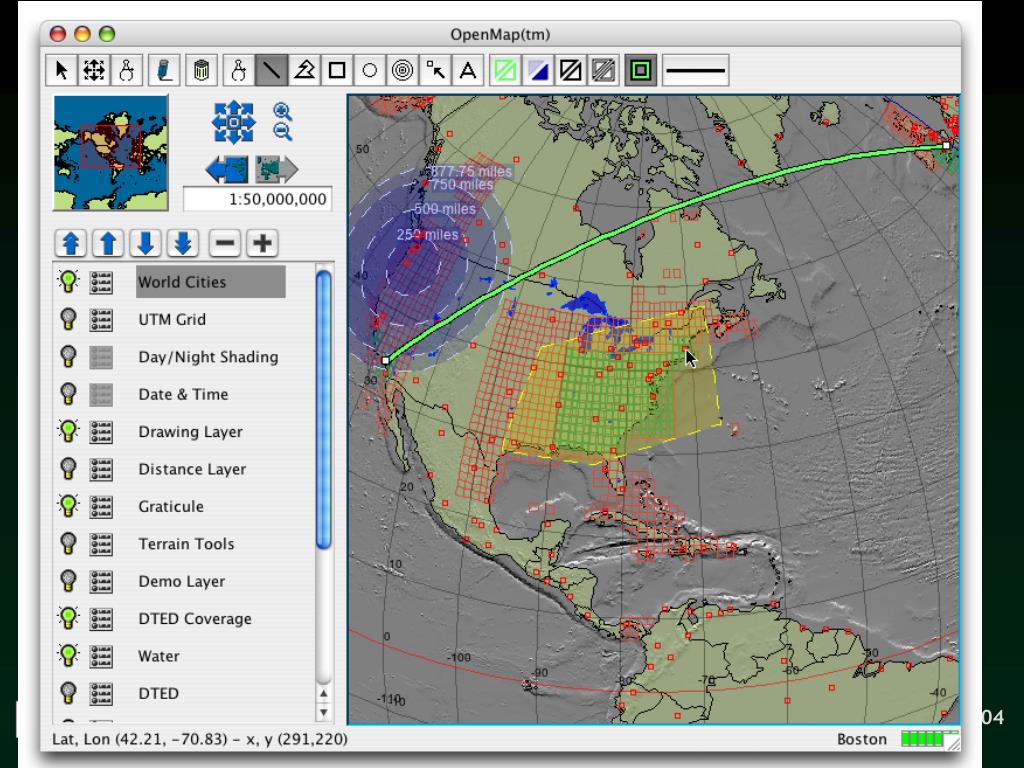The width and height of the screenshot is (1024, 768).
Task: Open the line stroke style selector
Action: point(696,70)
